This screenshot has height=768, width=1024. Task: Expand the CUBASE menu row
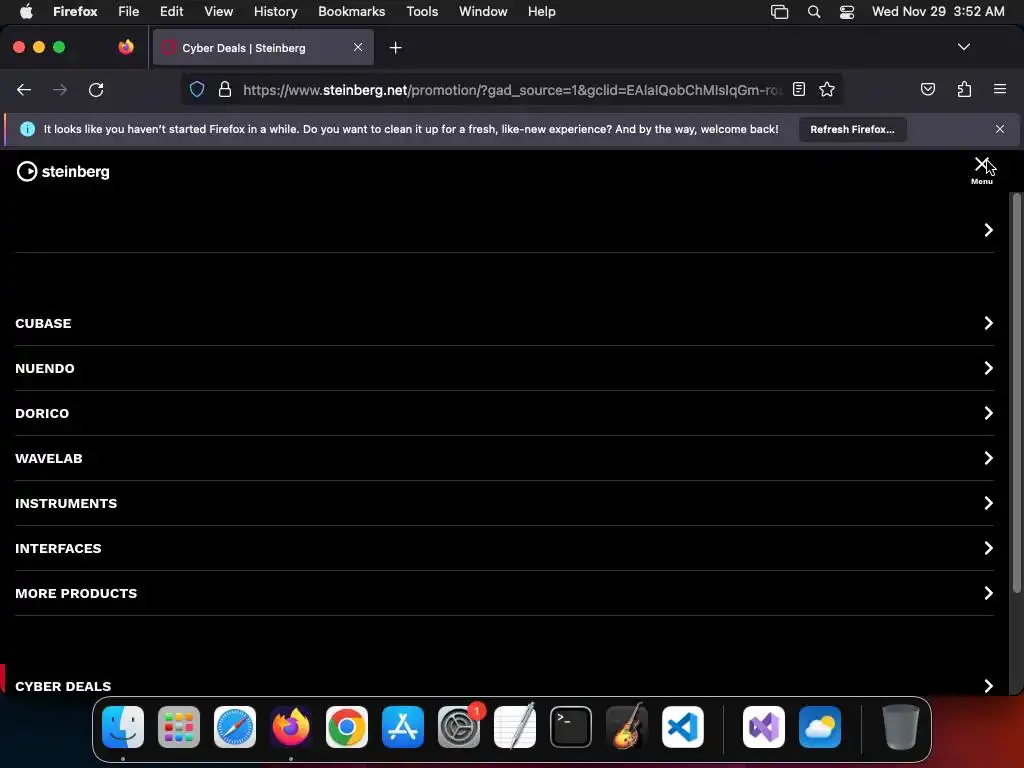504,323
